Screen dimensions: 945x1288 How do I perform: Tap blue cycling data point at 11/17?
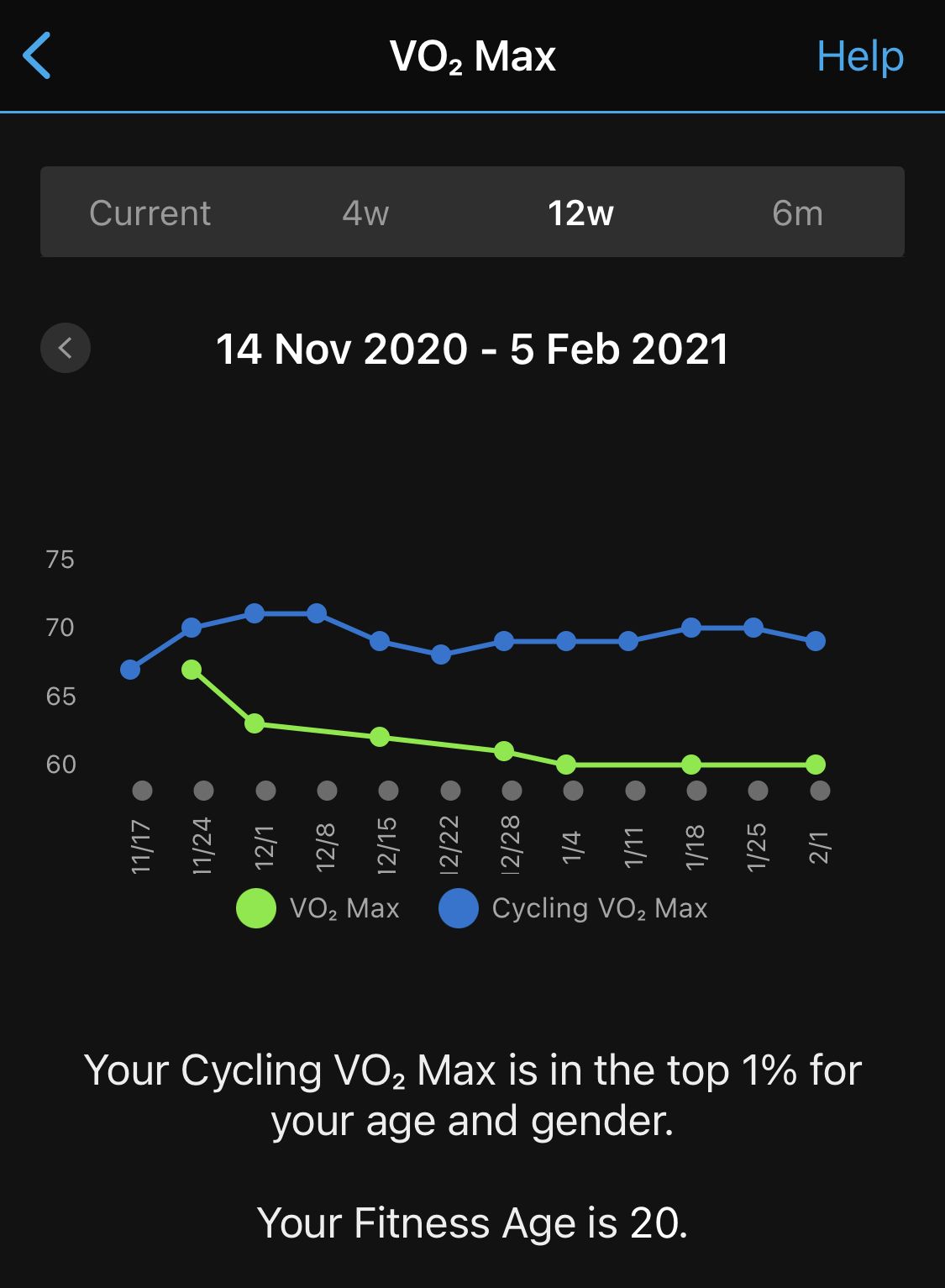(130, 670)
